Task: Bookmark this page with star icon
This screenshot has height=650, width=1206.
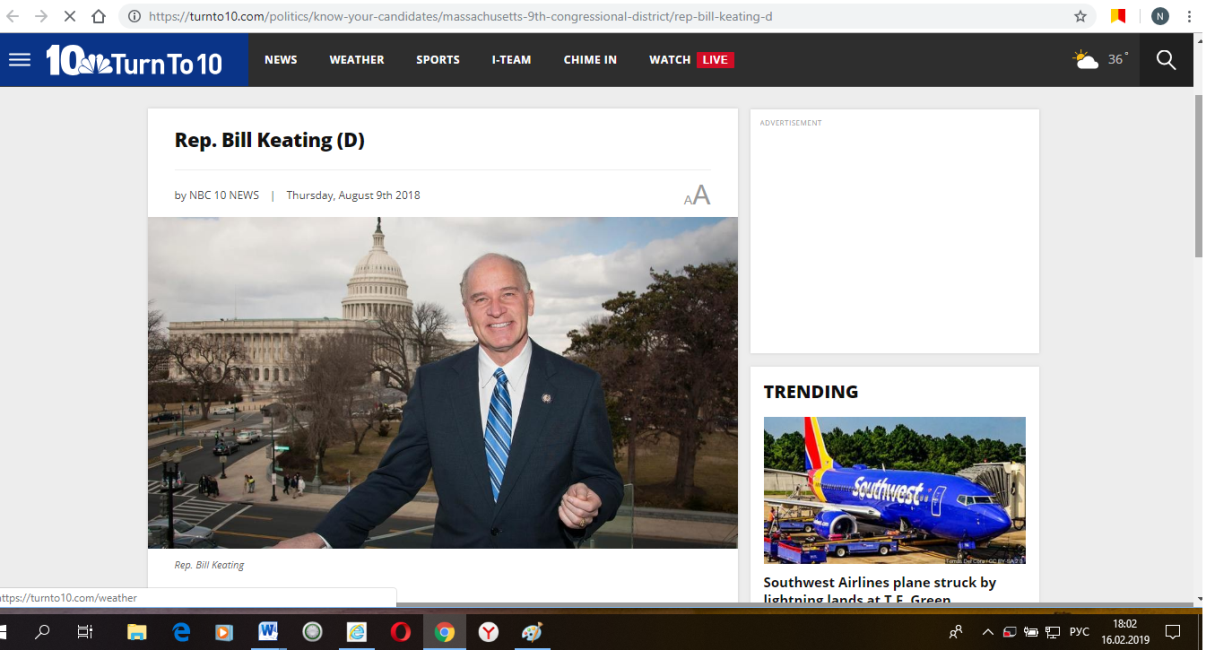Action: click(x=1080, y=16)
